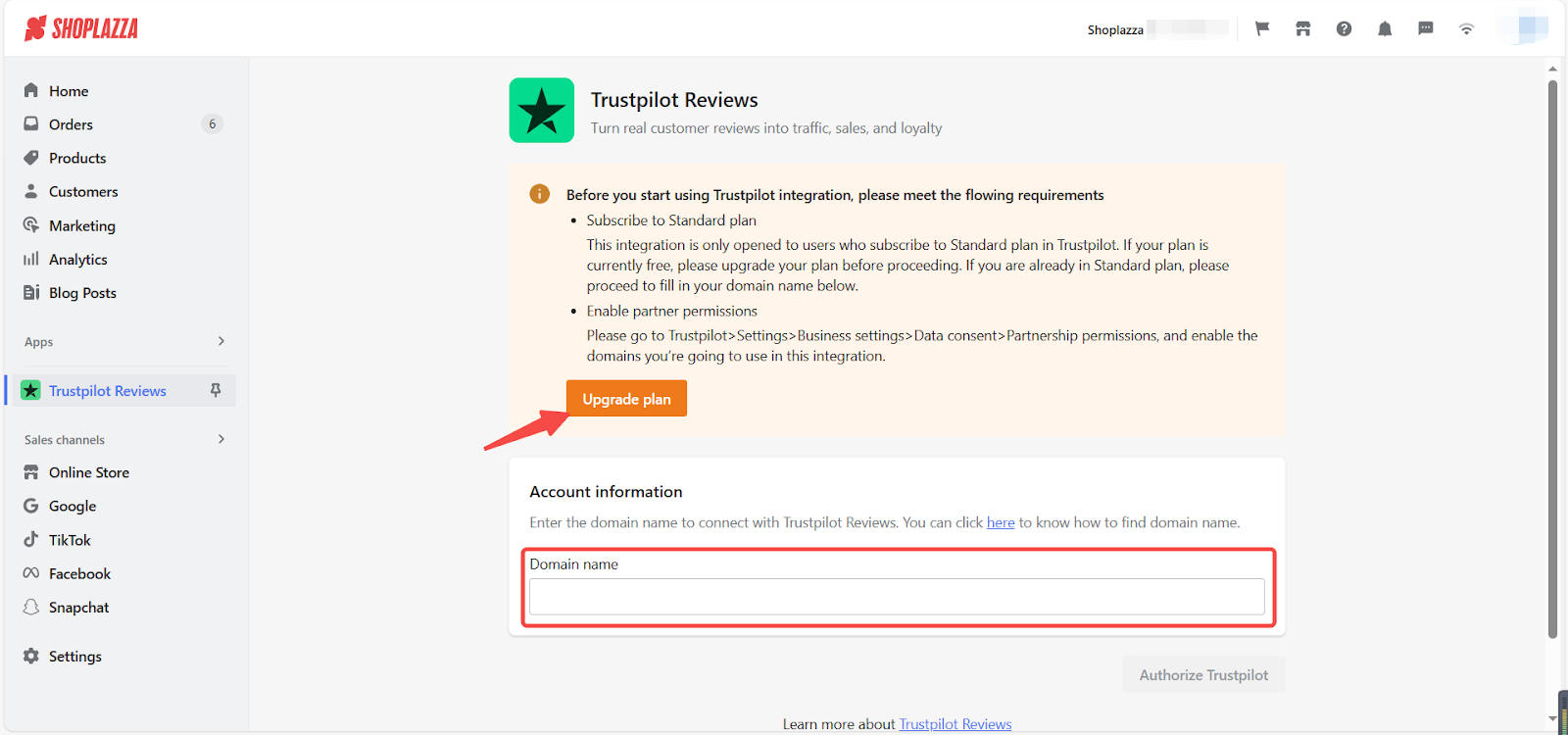1568x735 pixels.
Task: Click the Settings gear icon
Action: point(31,656)
